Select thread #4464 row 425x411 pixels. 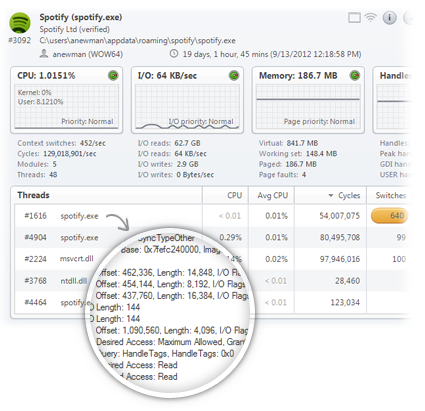212,302
